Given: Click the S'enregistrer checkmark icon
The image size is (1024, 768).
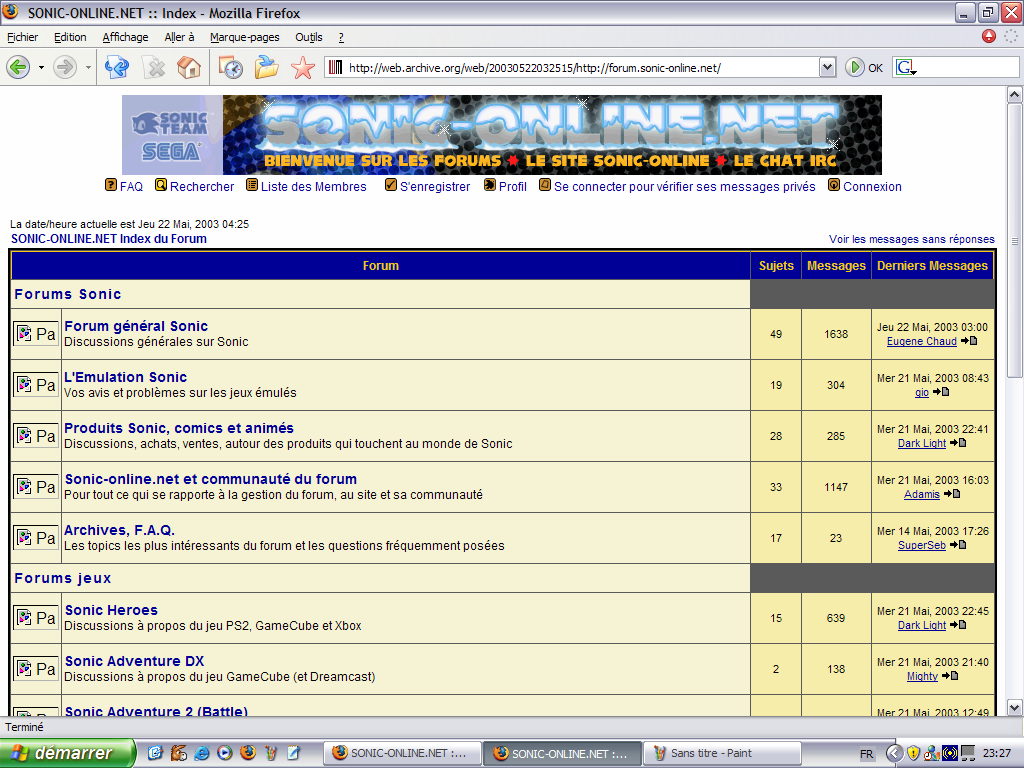Looking at the screenshot, I should tap(391, 185).
